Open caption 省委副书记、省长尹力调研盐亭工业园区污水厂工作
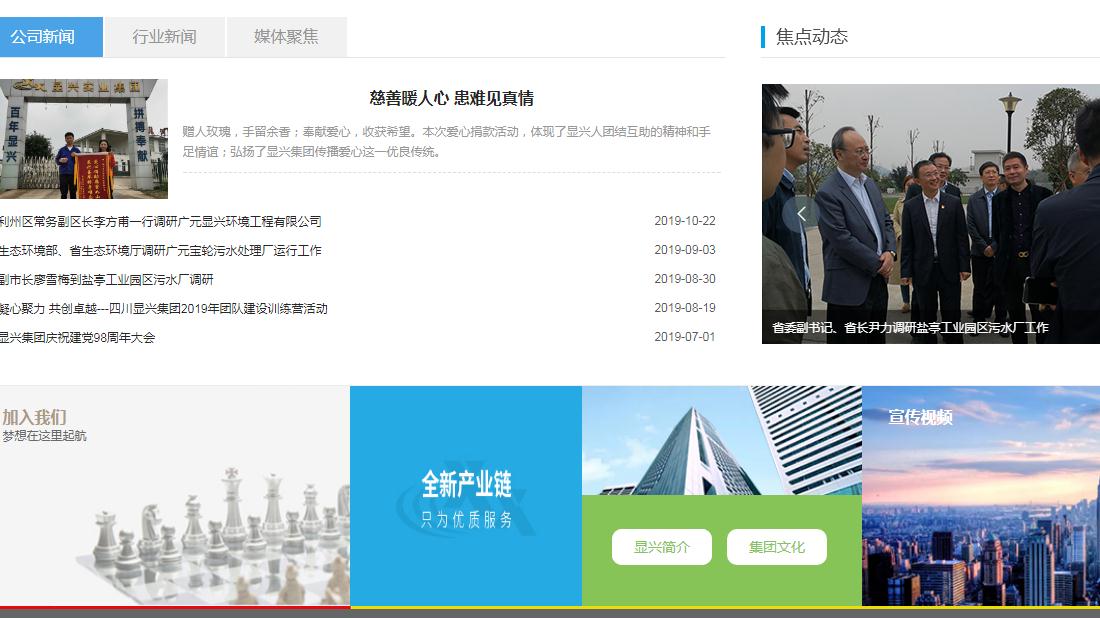 [x=910, y=328]
